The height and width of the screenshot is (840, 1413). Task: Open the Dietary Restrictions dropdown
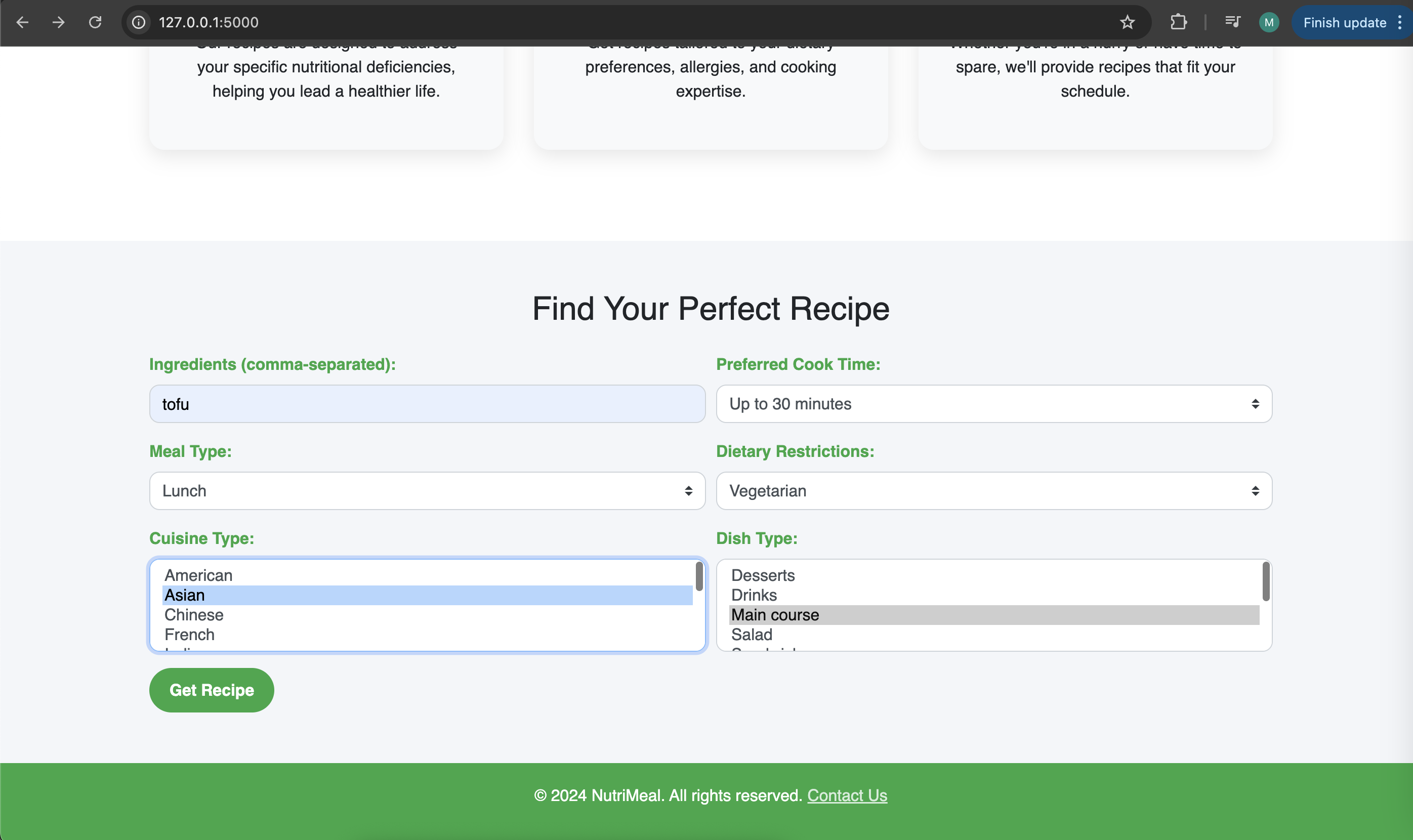tap(993, 491)
